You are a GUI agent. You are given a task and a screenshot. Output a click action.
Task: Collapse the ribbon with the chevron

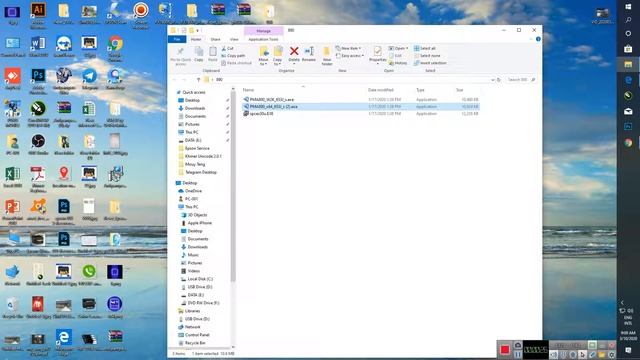point(531,39)
